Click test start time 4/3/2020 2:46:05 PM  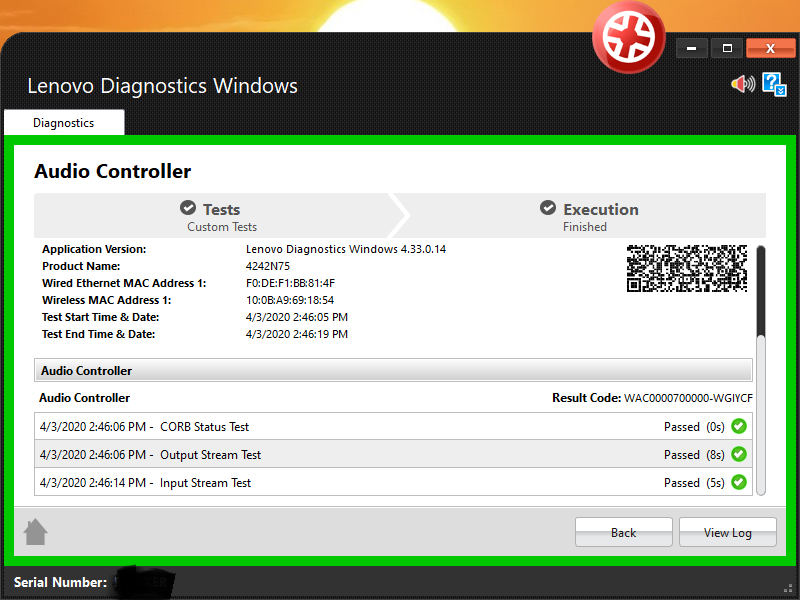tap(297, 317)
